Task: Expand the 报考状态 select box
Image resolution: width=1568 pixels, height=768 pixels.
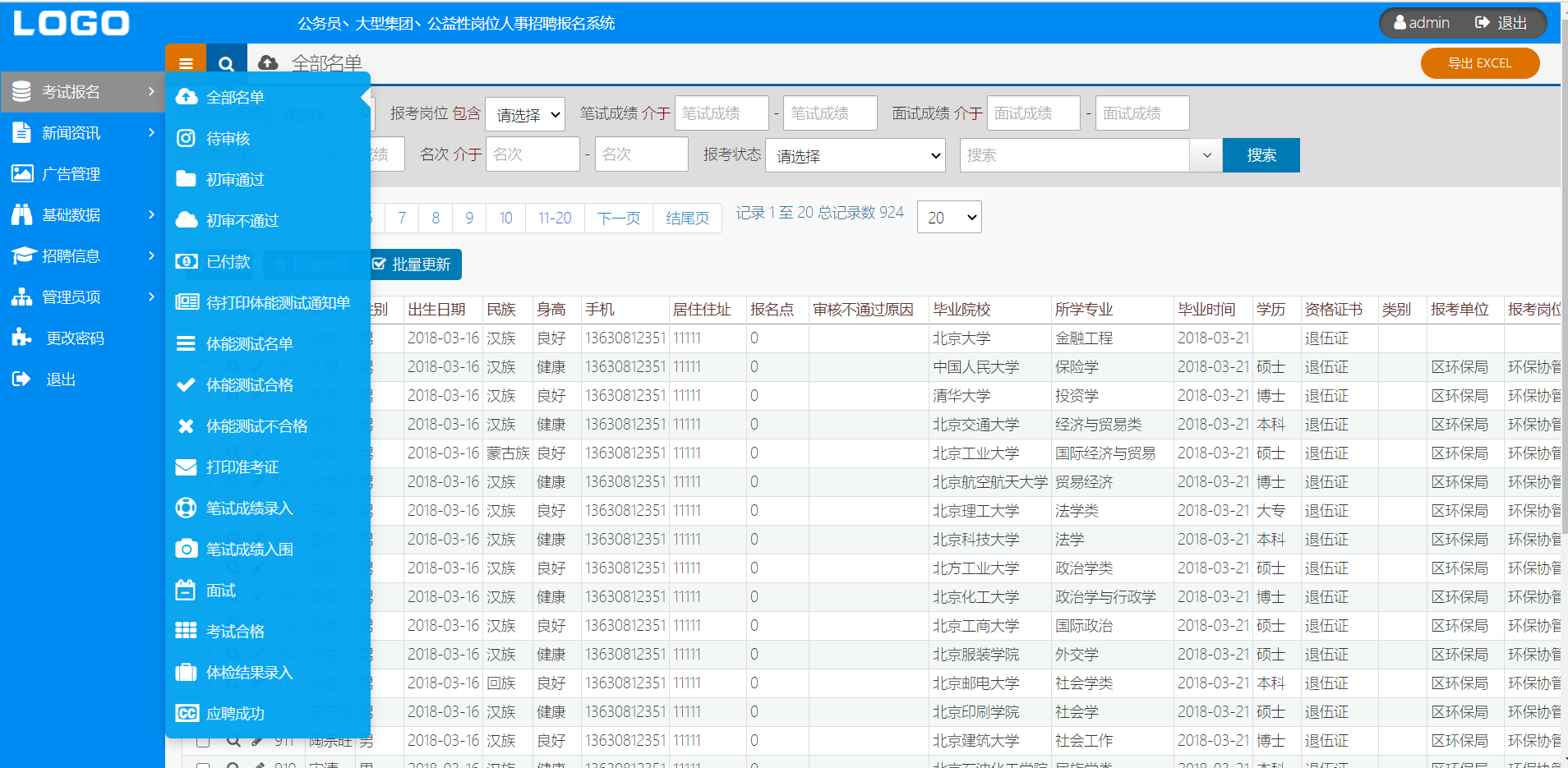Action: click(855, 155)
